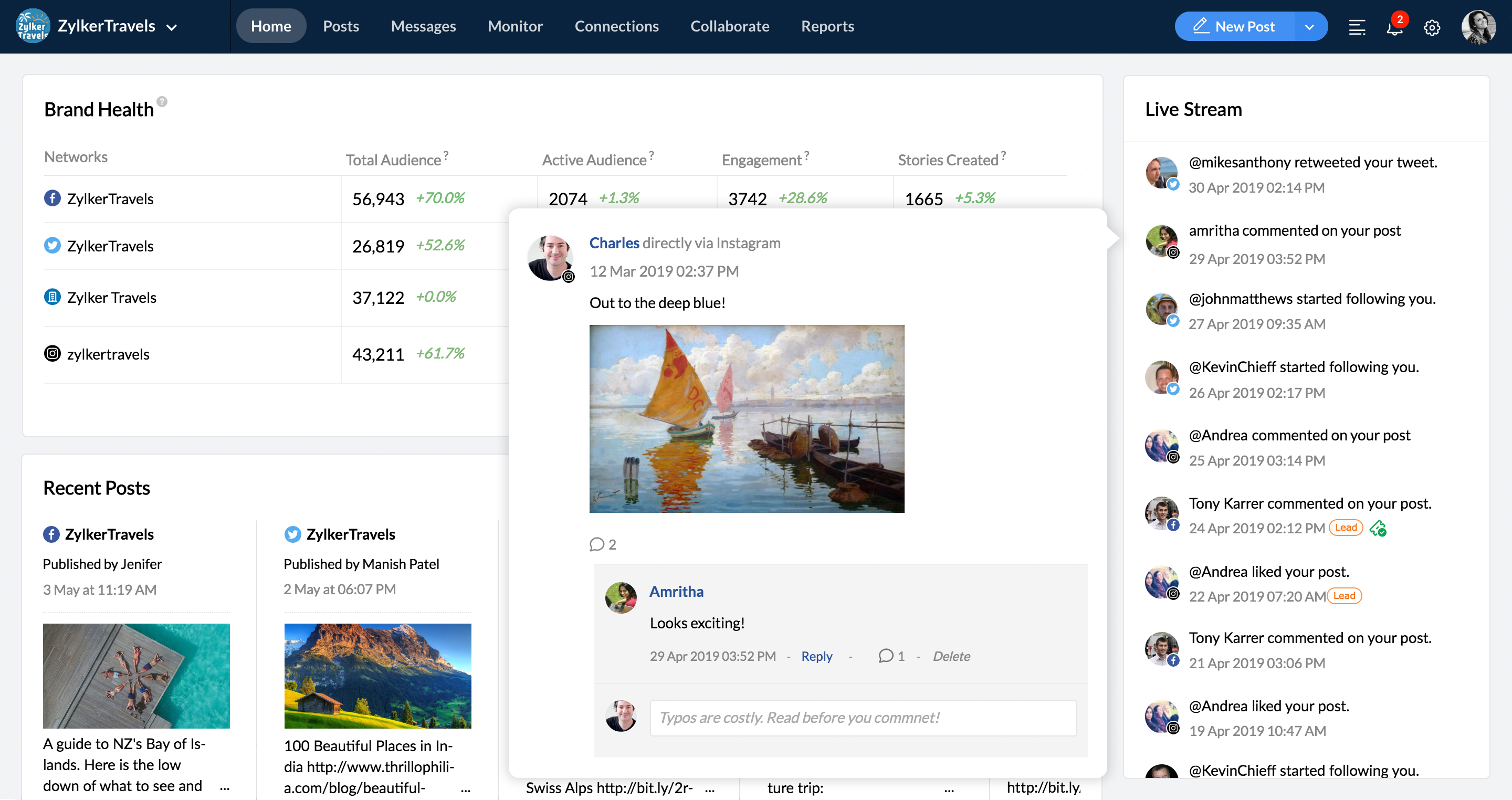
Task: Click Delete on Amritha's comment
Action: [x=951, y=656]
